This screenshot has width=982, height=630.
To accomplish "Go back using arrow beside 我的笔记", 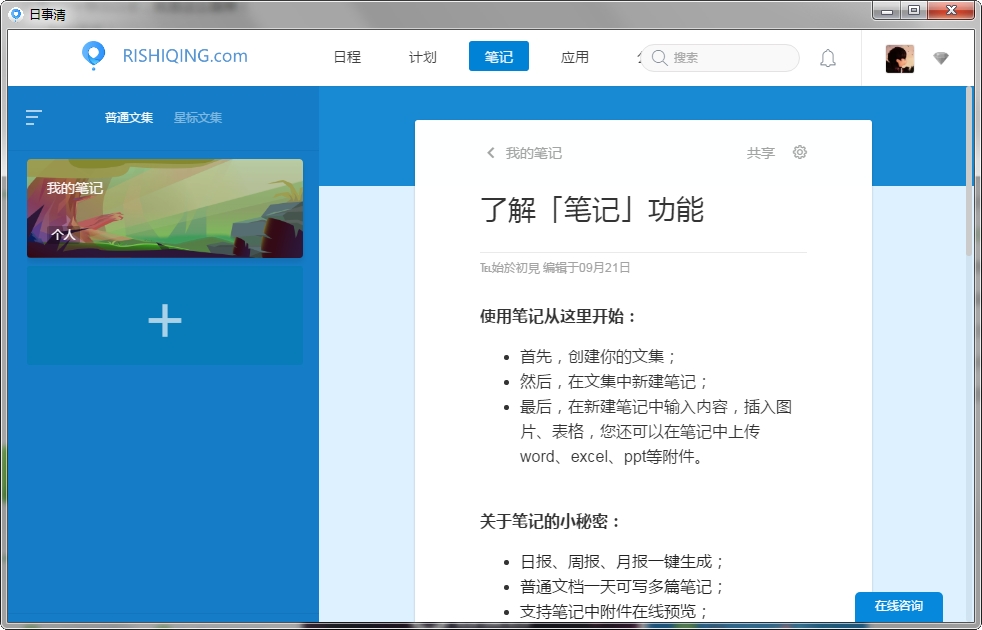I will 490,153.
